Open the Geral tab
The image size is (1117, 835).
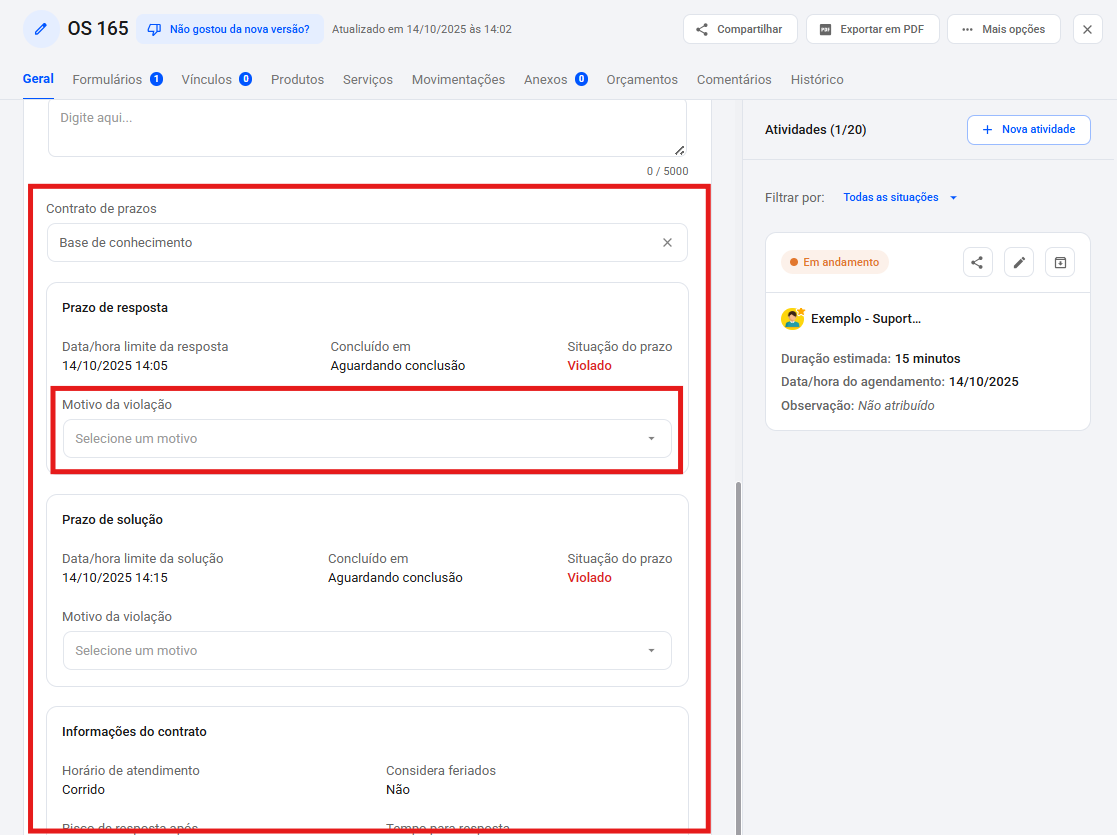click(x=38, y=79)
